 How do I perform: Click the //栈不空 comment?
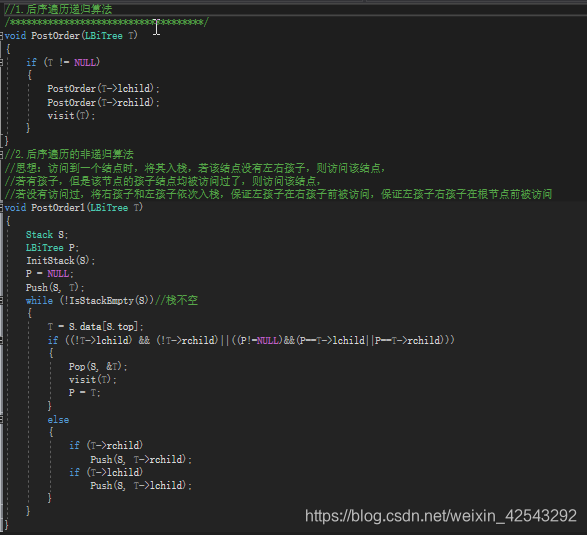[x=176, y=300]
